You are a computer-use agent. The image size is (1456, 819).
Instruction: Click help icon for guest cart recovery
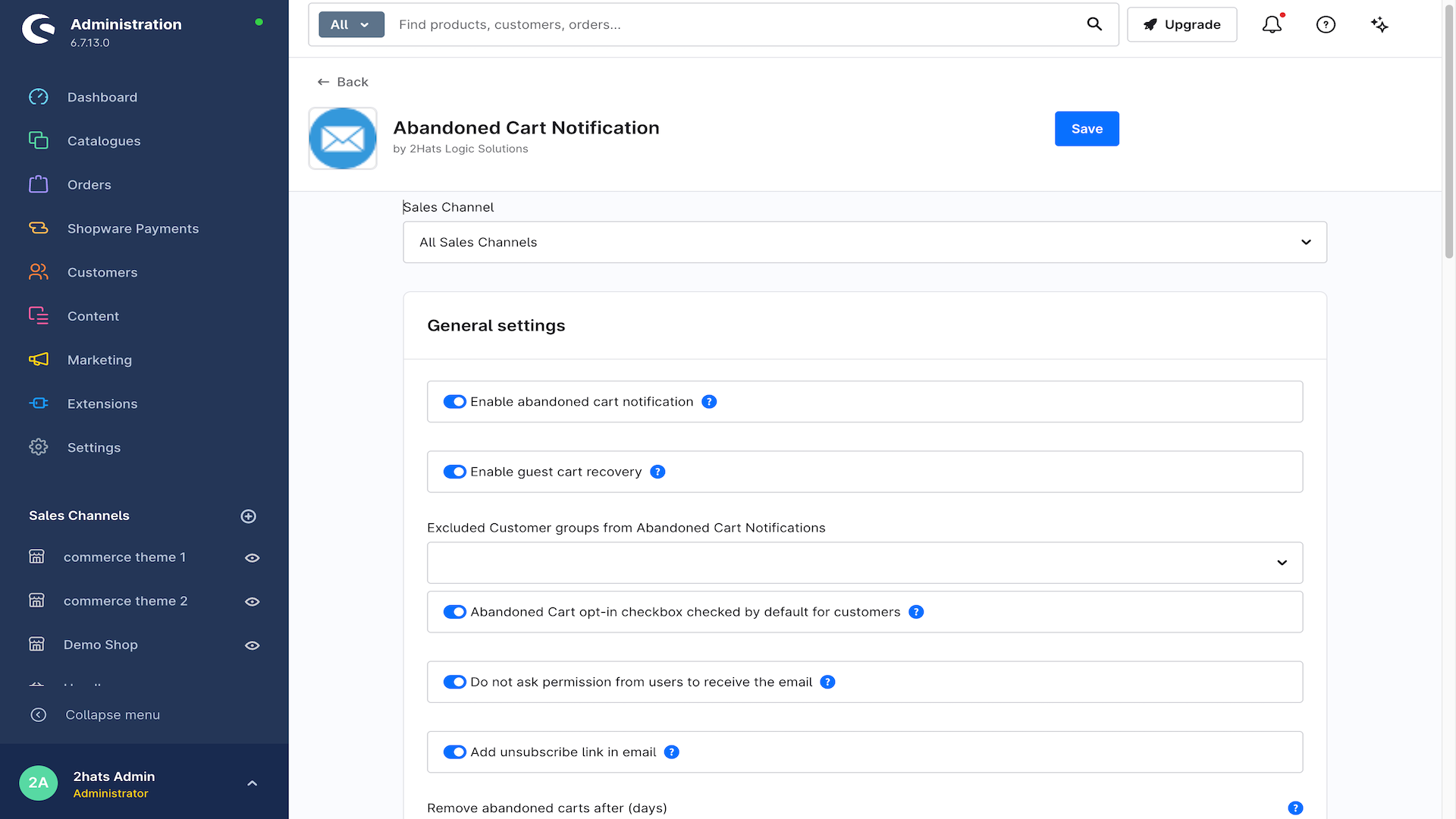(x=657, y=472)
